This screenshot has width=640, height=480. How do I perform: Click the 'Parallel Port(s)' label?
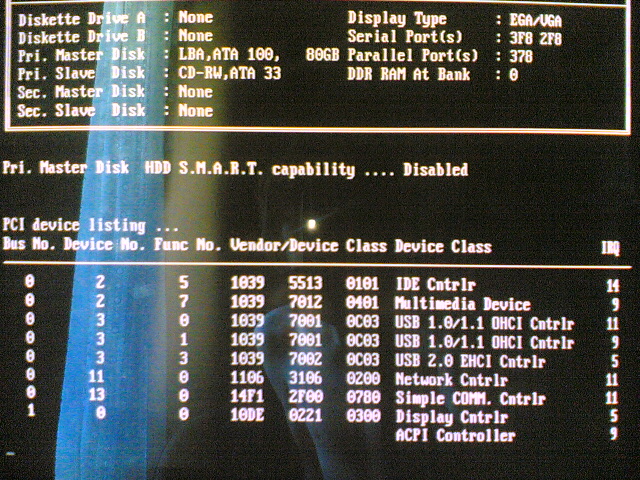[x=413, y=55]
